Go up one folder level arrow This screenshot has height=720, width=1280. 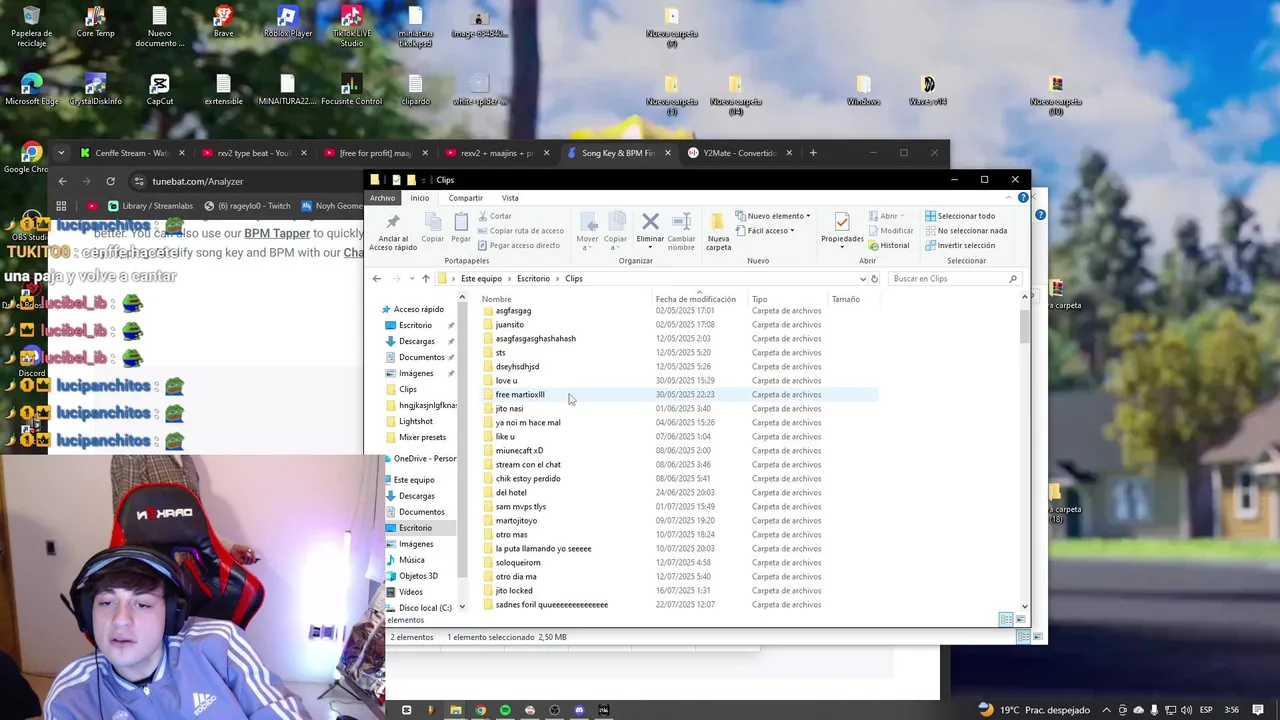(x=425, y=279)
